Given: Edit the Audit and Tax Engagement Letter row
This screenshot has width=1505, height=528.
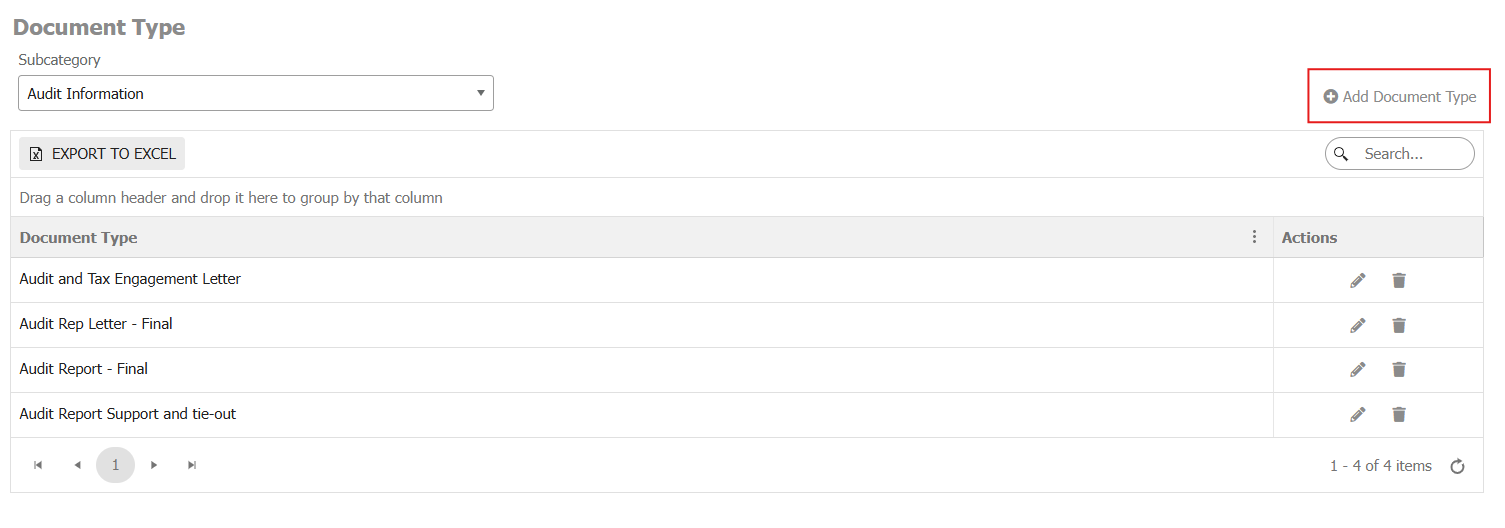Looking at the screenshot, I should coord(1357,280).
